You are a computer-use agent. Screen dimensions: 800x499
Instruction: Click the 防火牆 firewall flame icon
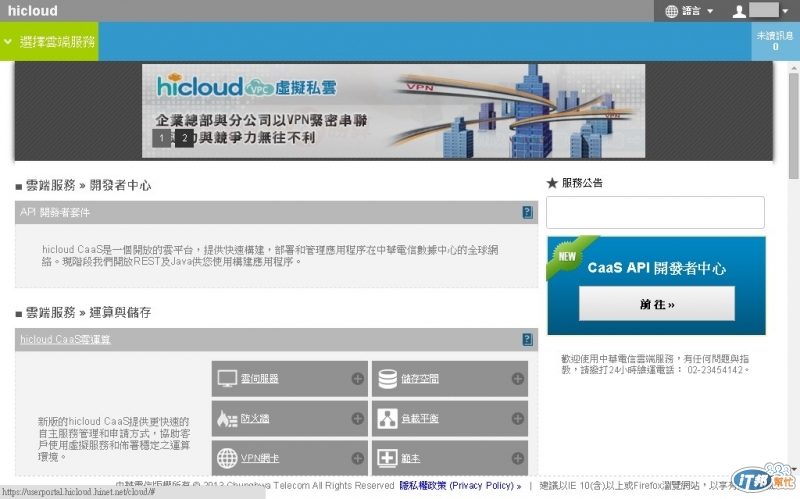(x=227, y=418)
